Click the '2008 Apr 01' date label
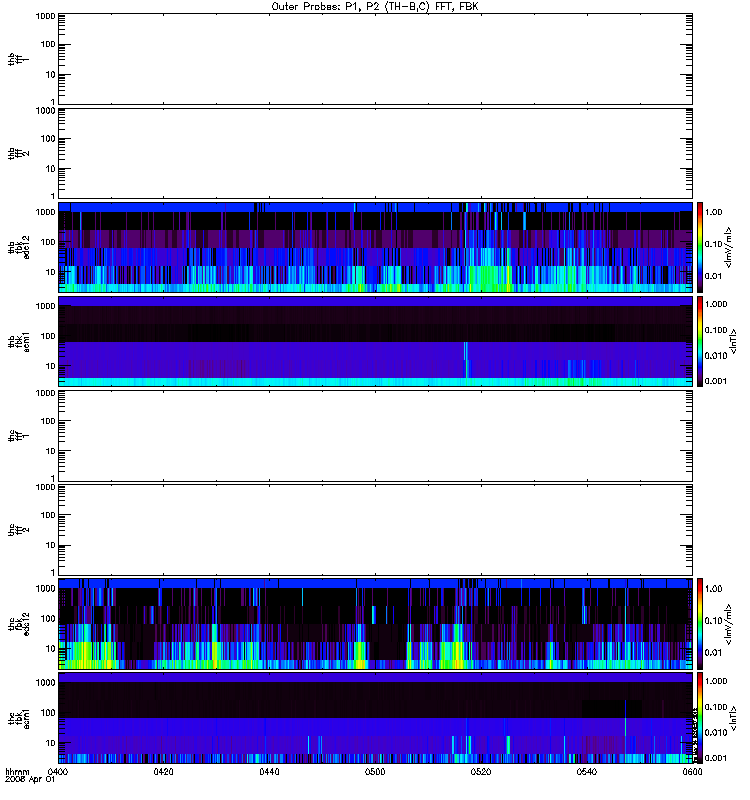Screen dimensions: 750x800 [x=30, y=780]
